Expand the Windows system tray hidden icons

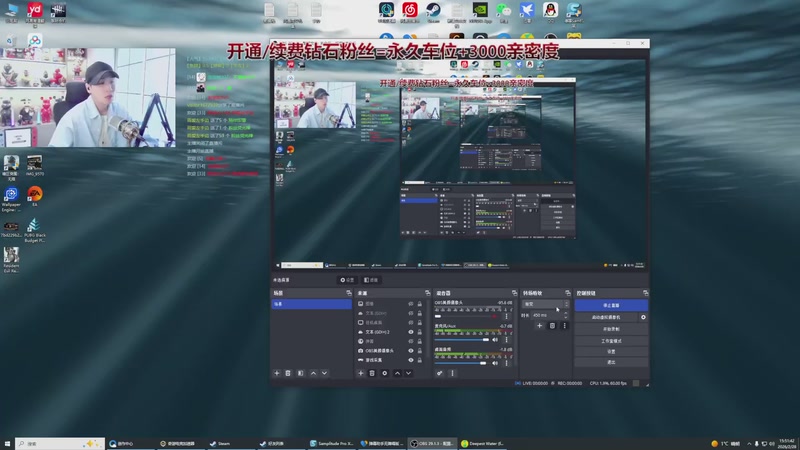[x=749, y=443]
